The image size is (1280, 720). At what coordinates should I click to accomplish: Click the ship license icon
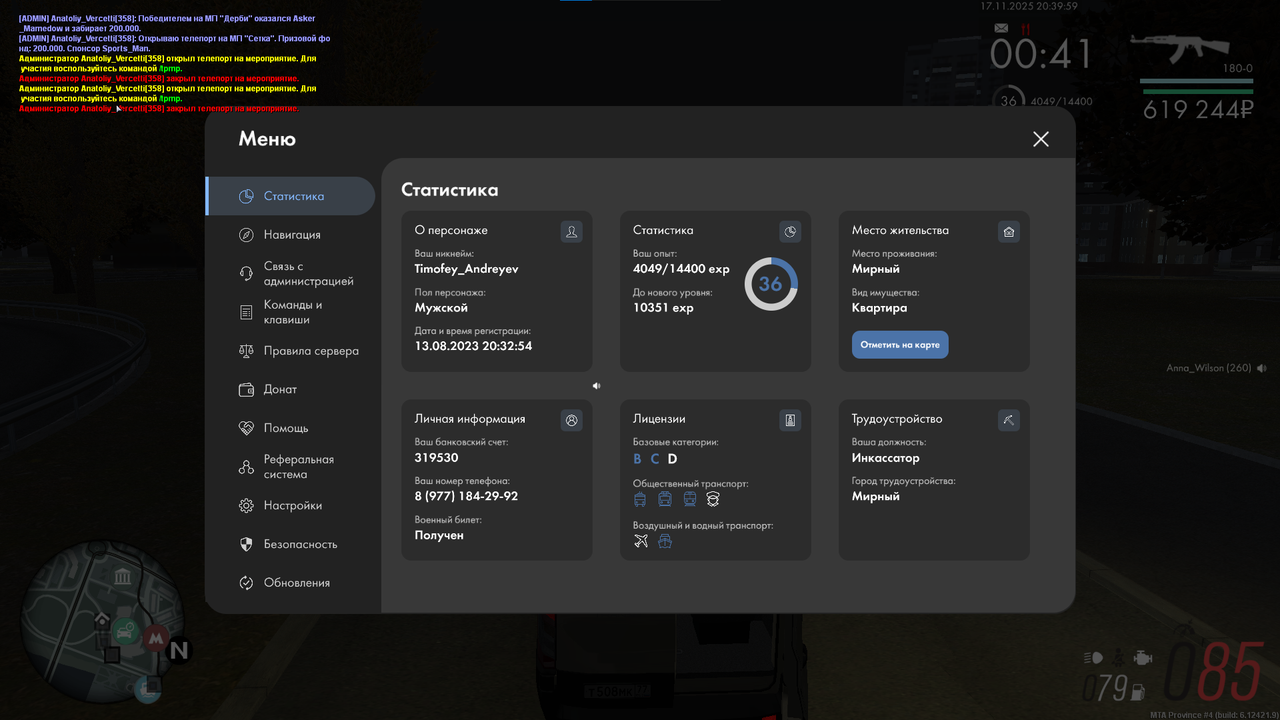click(x=665, y=541)
